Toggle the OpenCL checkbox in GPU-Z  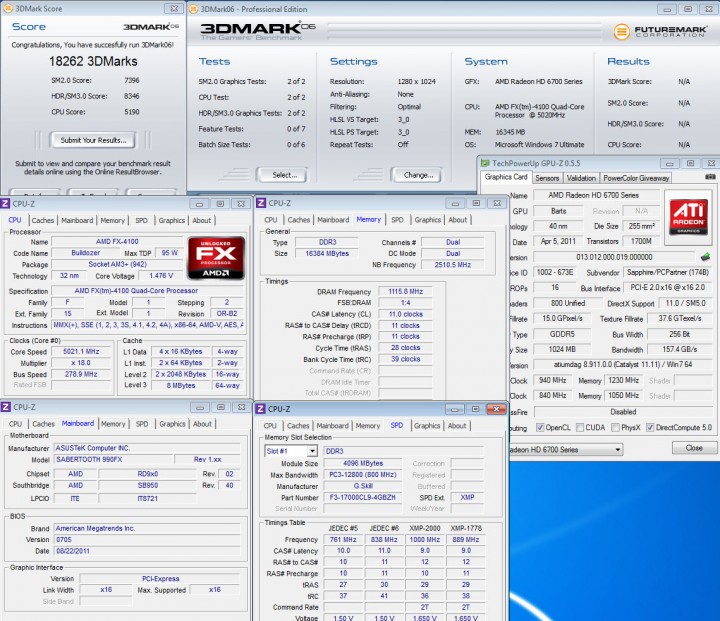[x=540, y=427]
